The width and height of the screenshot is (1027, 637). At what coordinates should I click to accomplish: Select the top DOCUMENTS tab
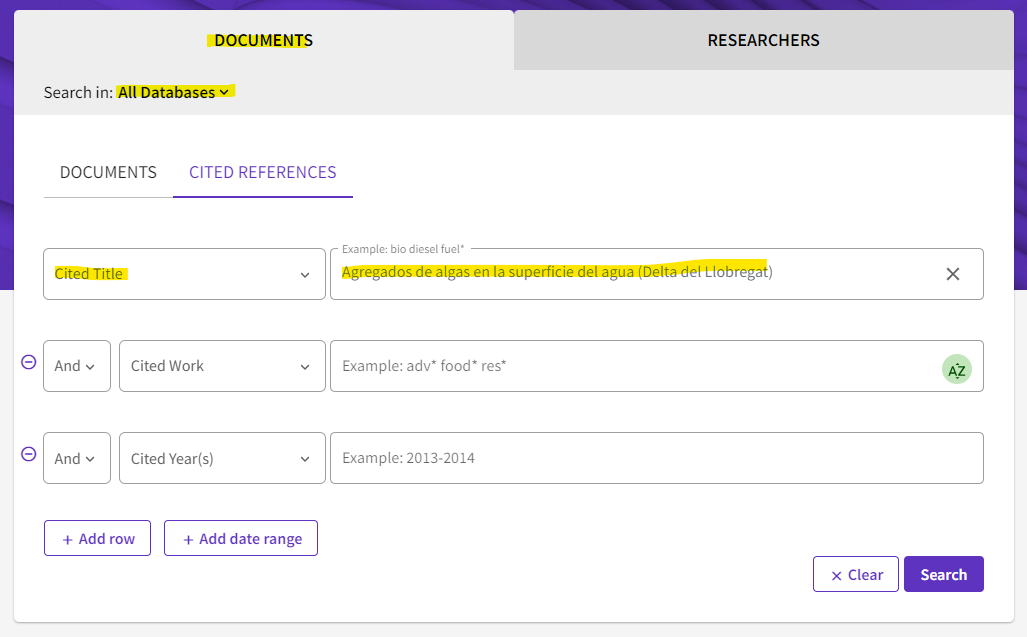[x=263, y=40]
